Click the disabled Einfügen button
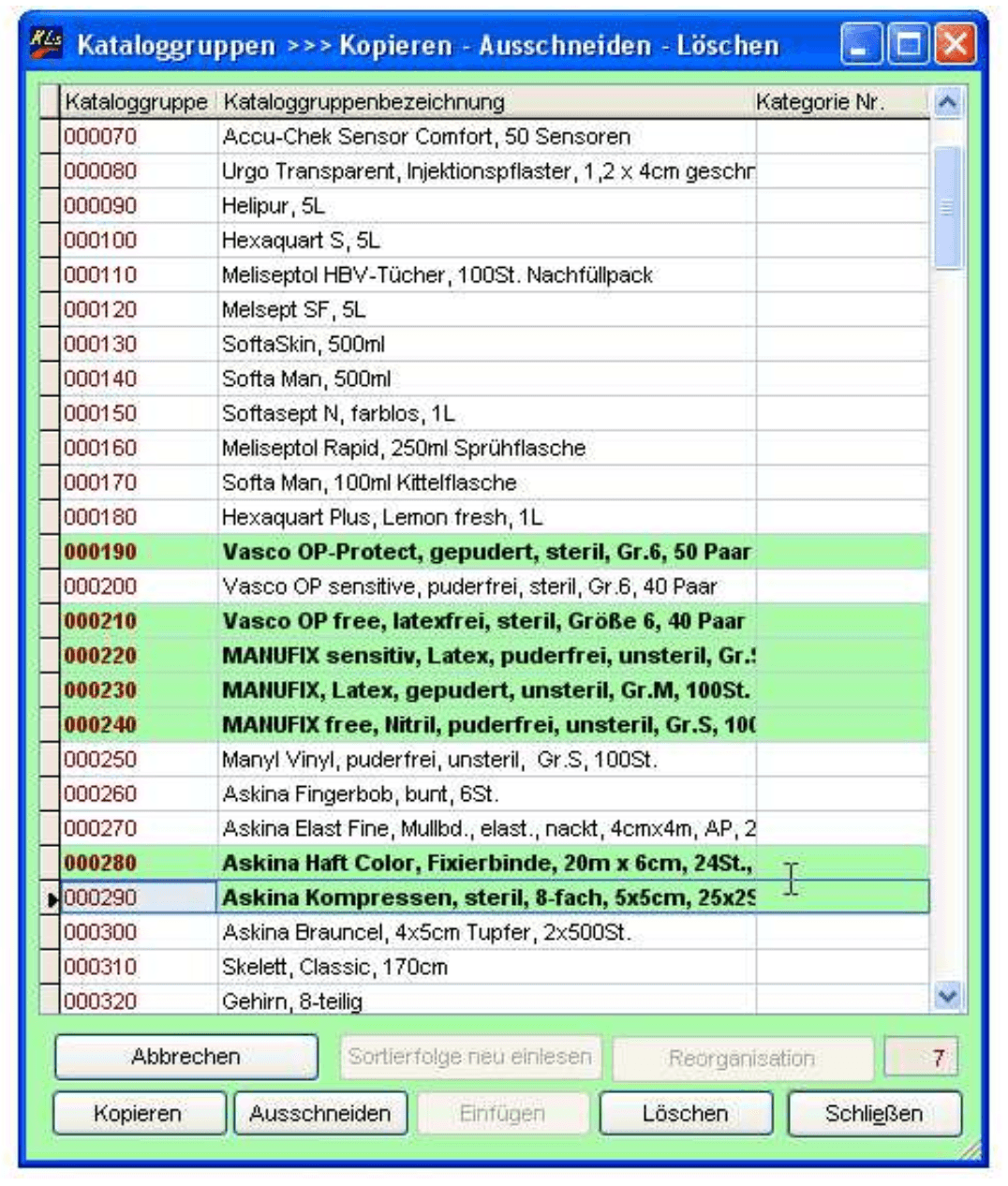The width and height of the screenshot is (1008, 1186). pos(502,1114)
